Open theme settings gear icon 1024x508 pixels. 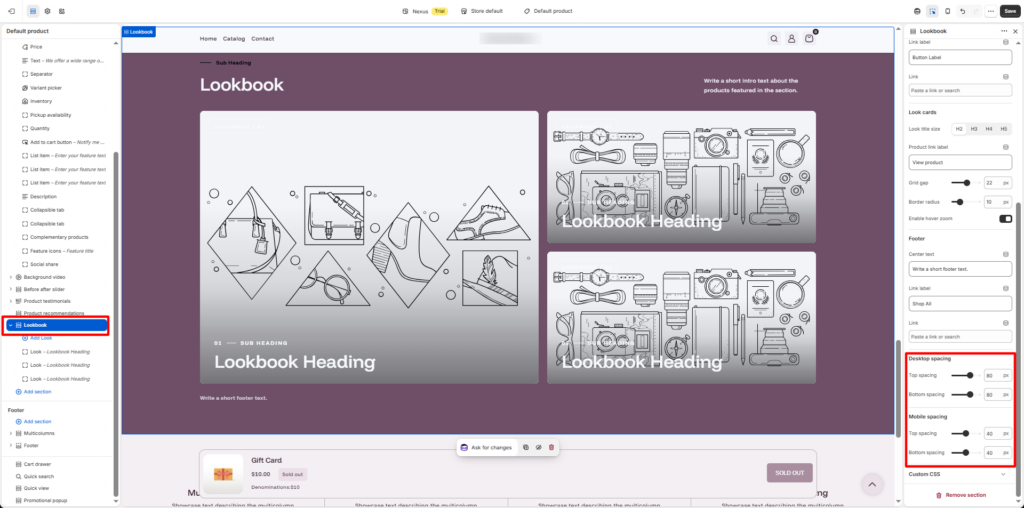[x=48, y=11]
